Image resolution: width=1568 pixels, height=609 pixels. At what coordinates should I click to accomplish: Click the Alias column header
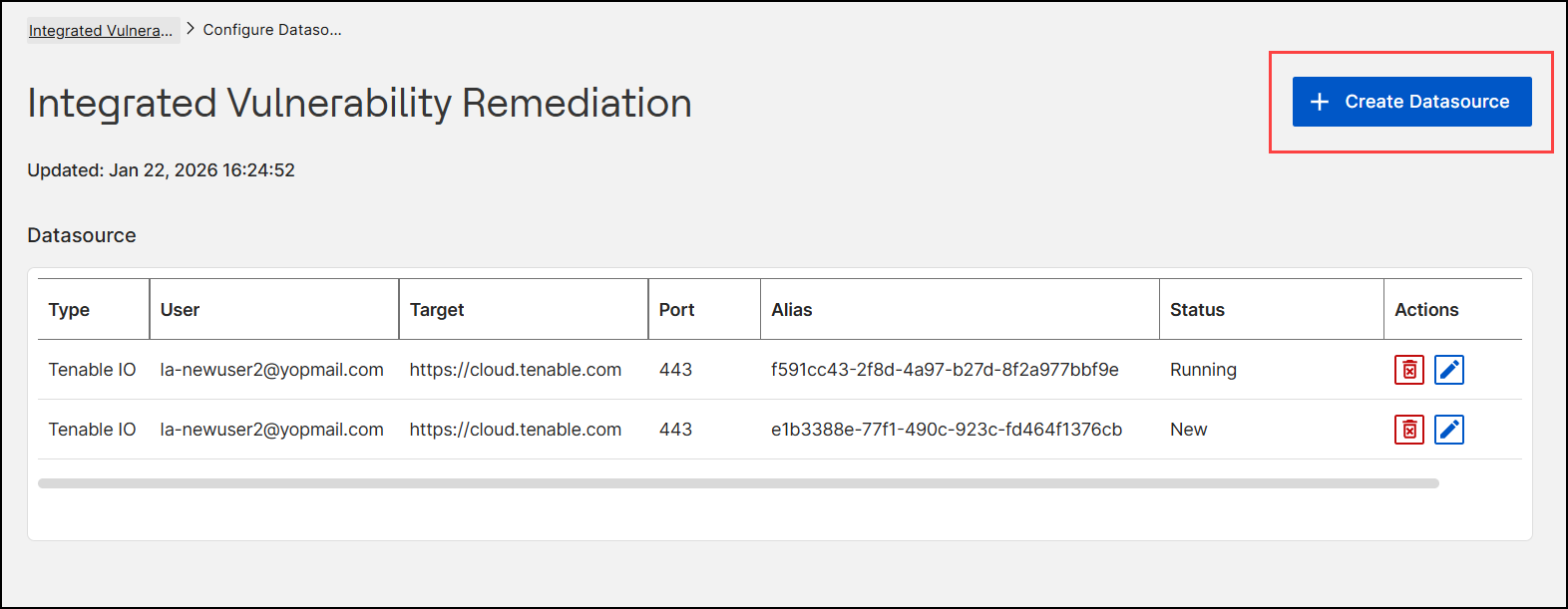[792, 310]
